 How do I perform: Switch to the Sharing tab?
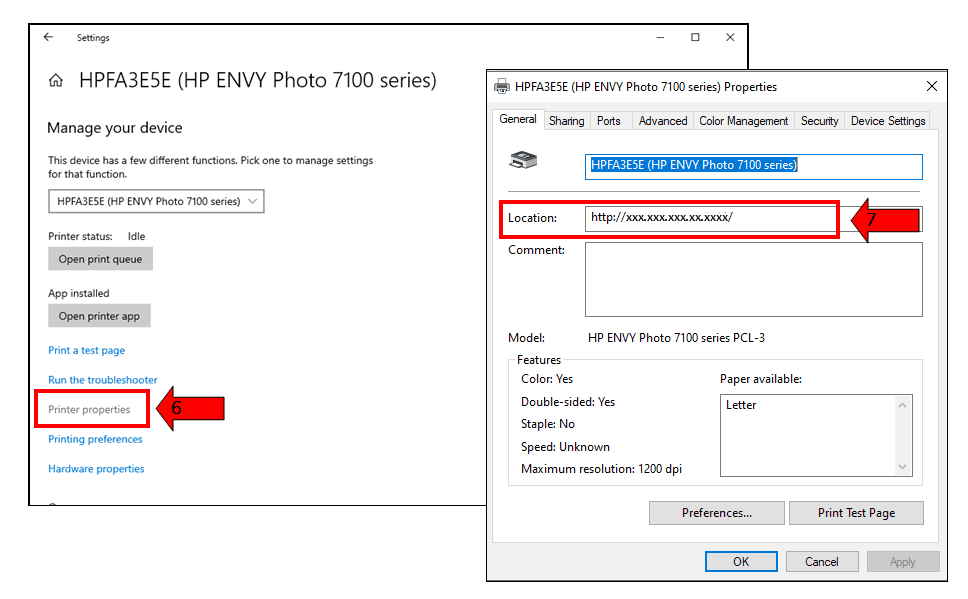click(x=566, y=120)
